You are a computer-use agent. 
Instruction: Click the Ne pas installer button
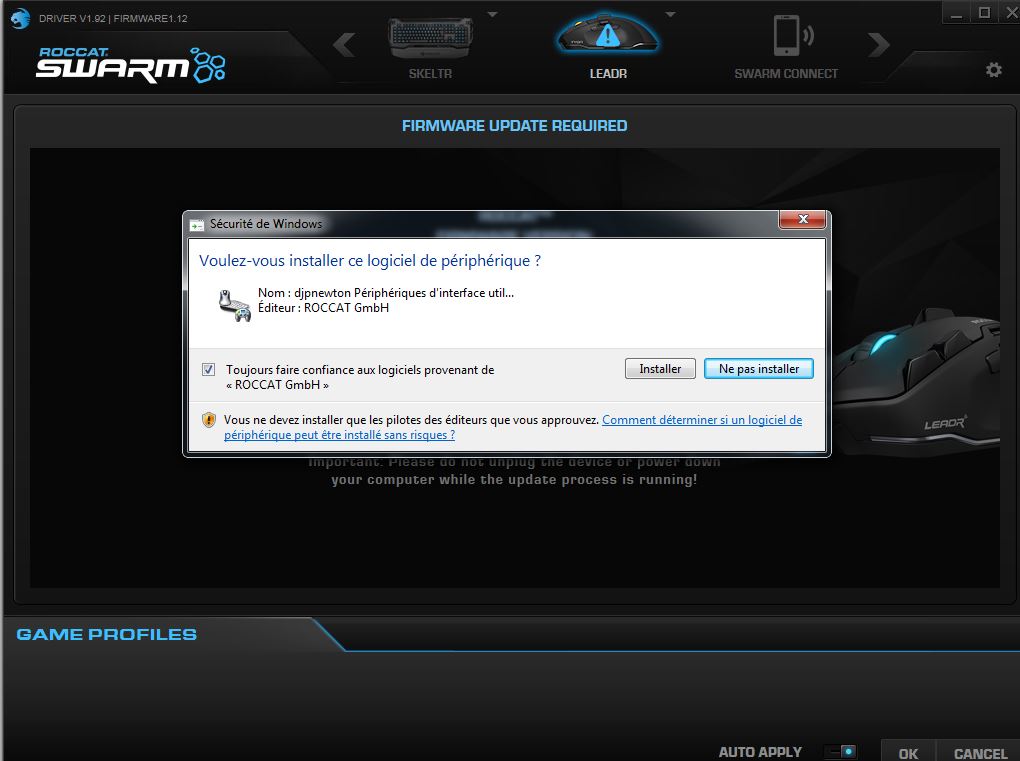[758, 368]
